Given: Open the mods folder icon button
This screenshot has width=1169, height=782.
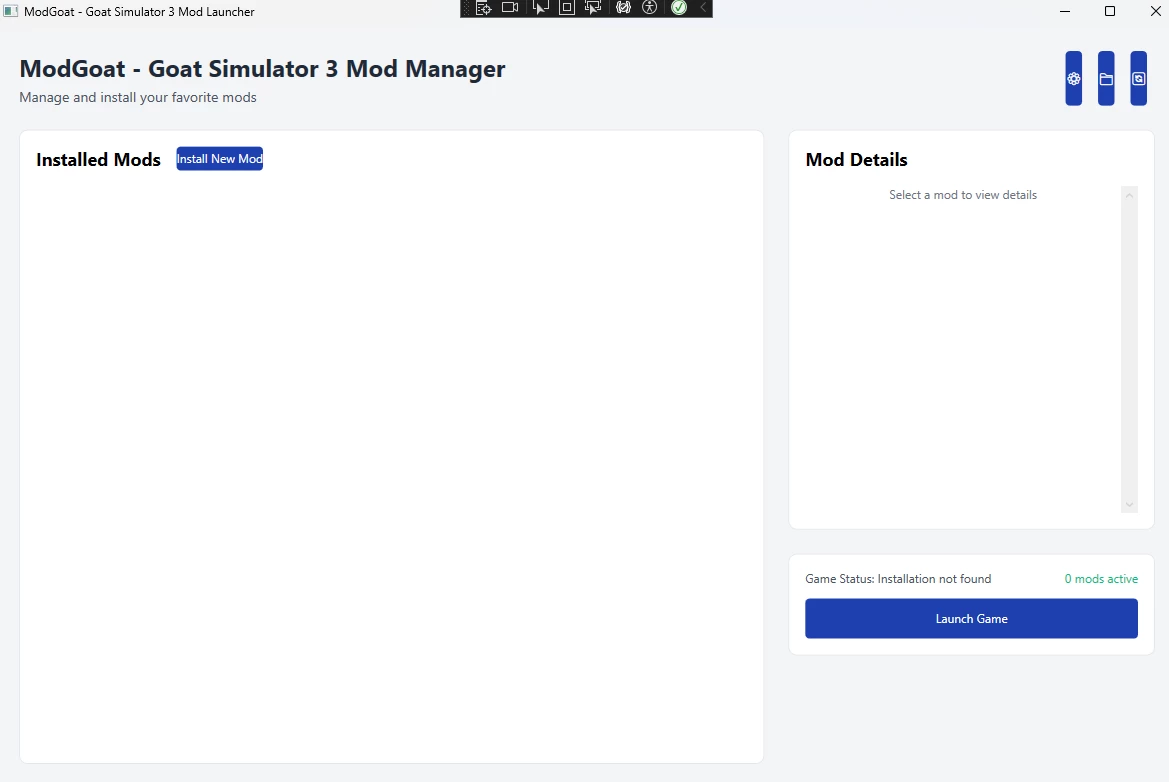Looking at the screenshot, I should (x=1106, y=78).
